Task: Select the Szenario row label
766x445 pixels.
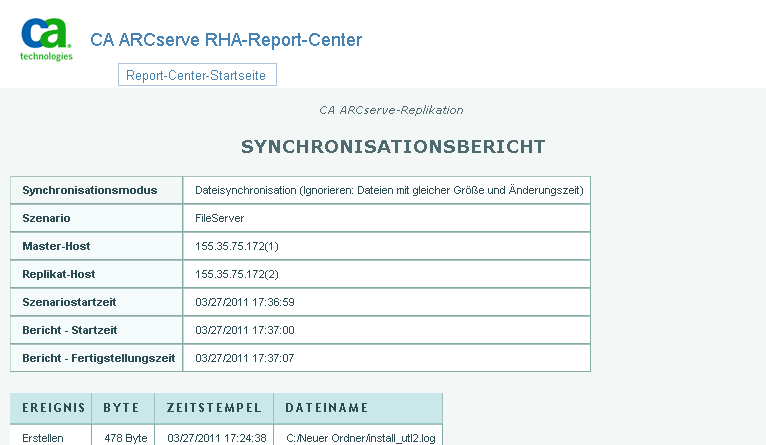Action: (46, 217)
